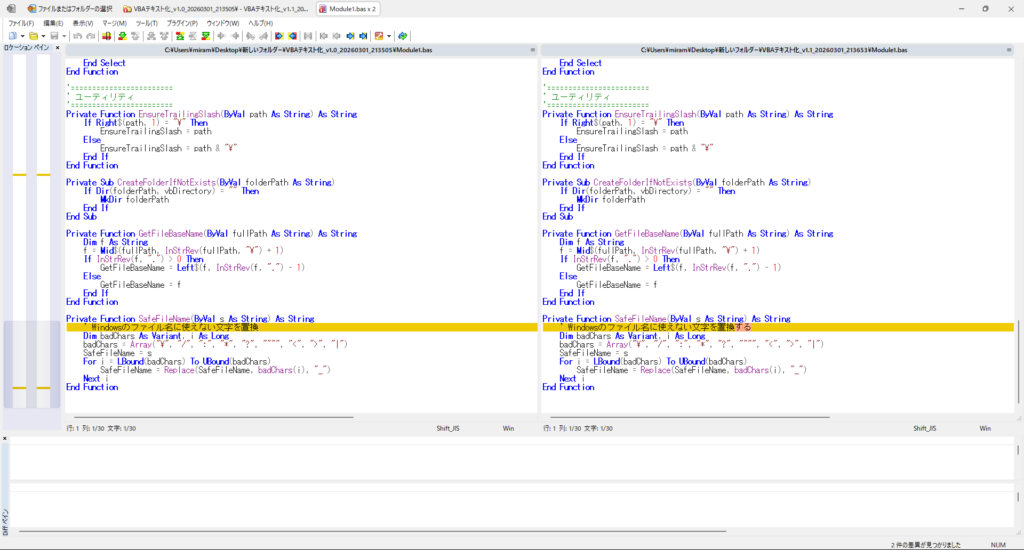Open the ファイル(F) menu
Viewport: 1024px width, 550px height.
[21, 22]
